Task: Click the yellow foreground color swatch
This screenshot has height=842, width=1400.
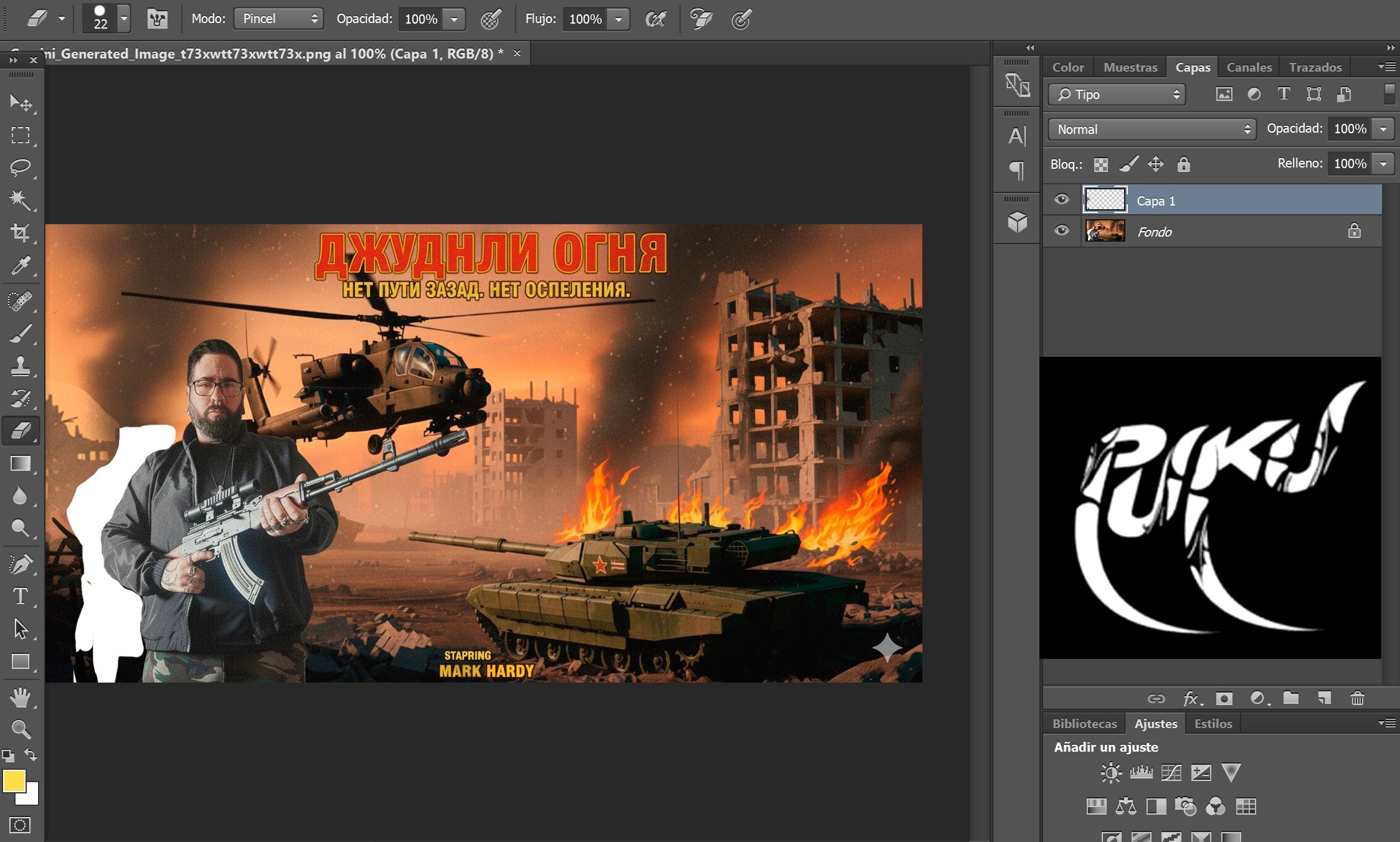Action: [14, 781]
